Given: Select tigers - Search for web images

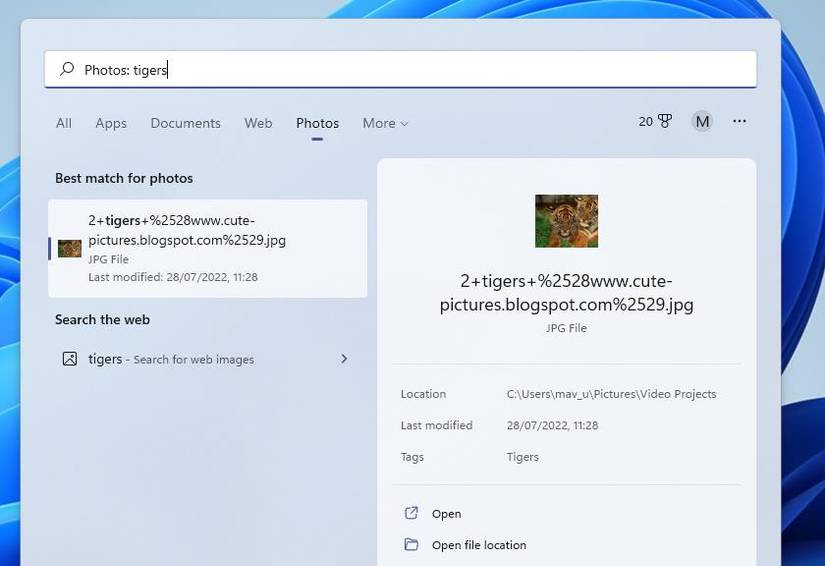Looking at the screenshot, I should pos(207,359).
